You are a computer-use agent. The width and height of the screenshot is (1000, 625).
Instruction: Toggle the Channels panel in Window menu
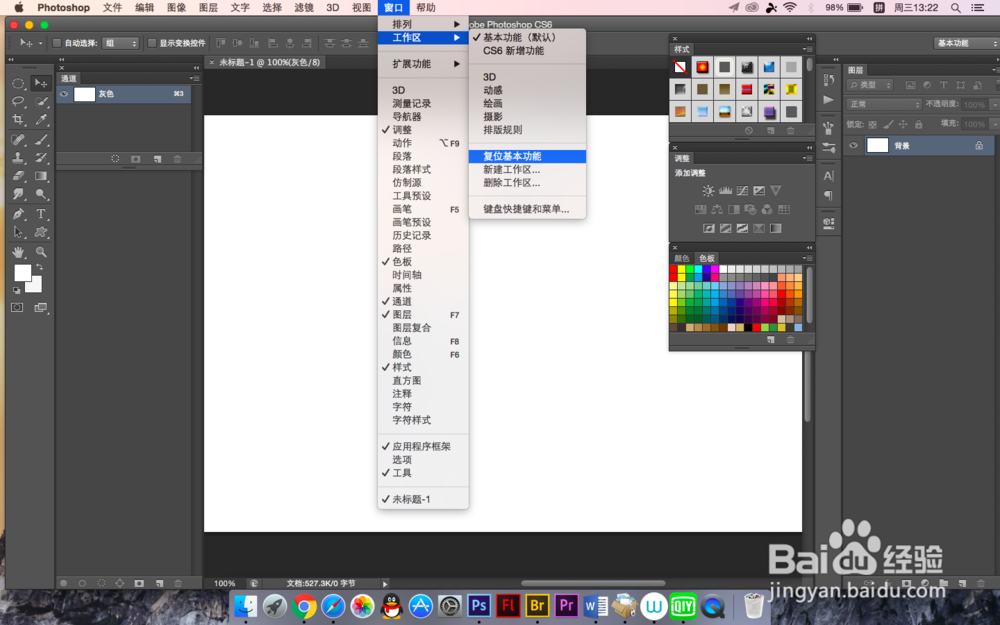point(423,301)
